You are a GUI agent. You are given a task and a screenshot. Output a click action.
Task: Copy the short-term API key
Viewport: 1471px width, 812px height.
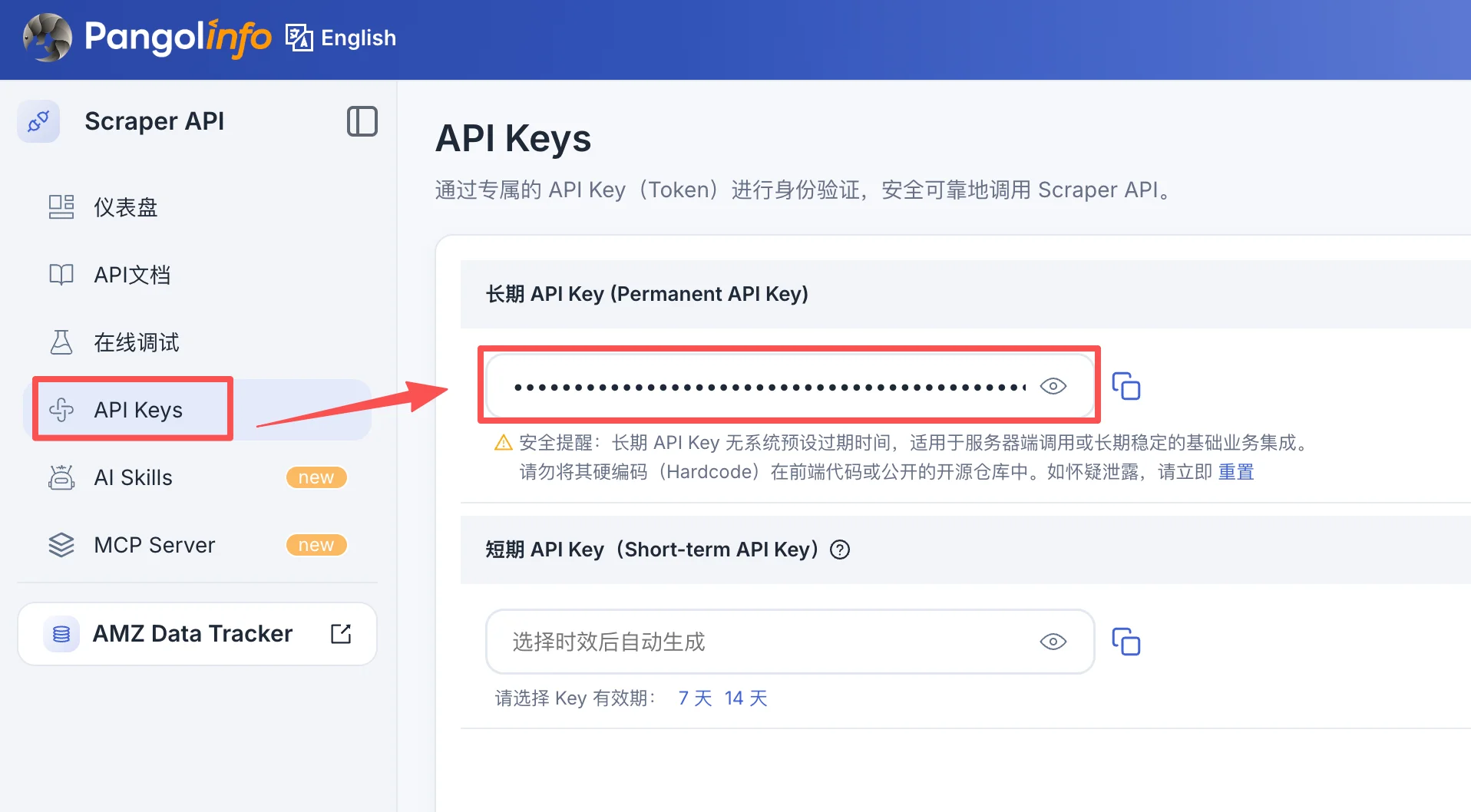coord(1126,642)
